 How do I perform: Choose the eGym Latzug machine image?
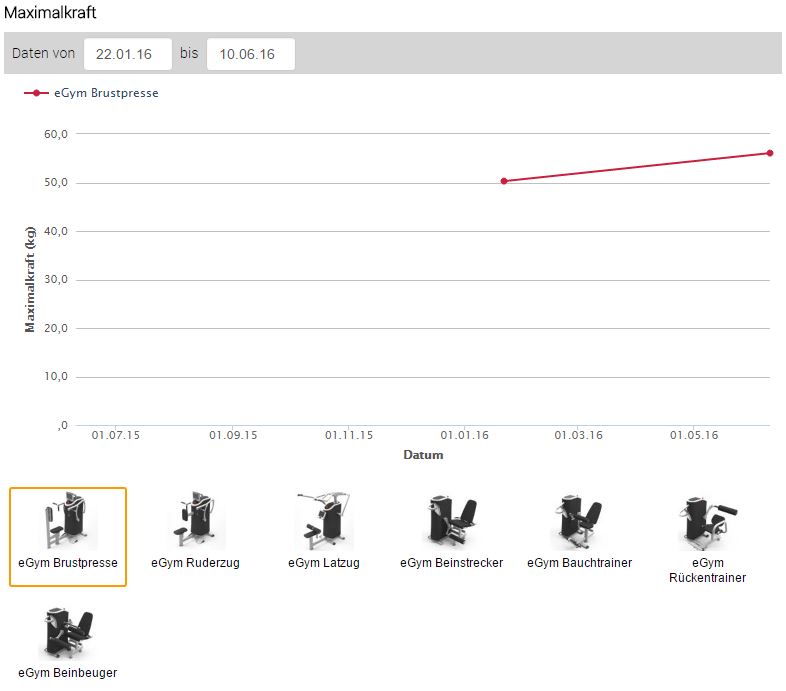point(324,520)
